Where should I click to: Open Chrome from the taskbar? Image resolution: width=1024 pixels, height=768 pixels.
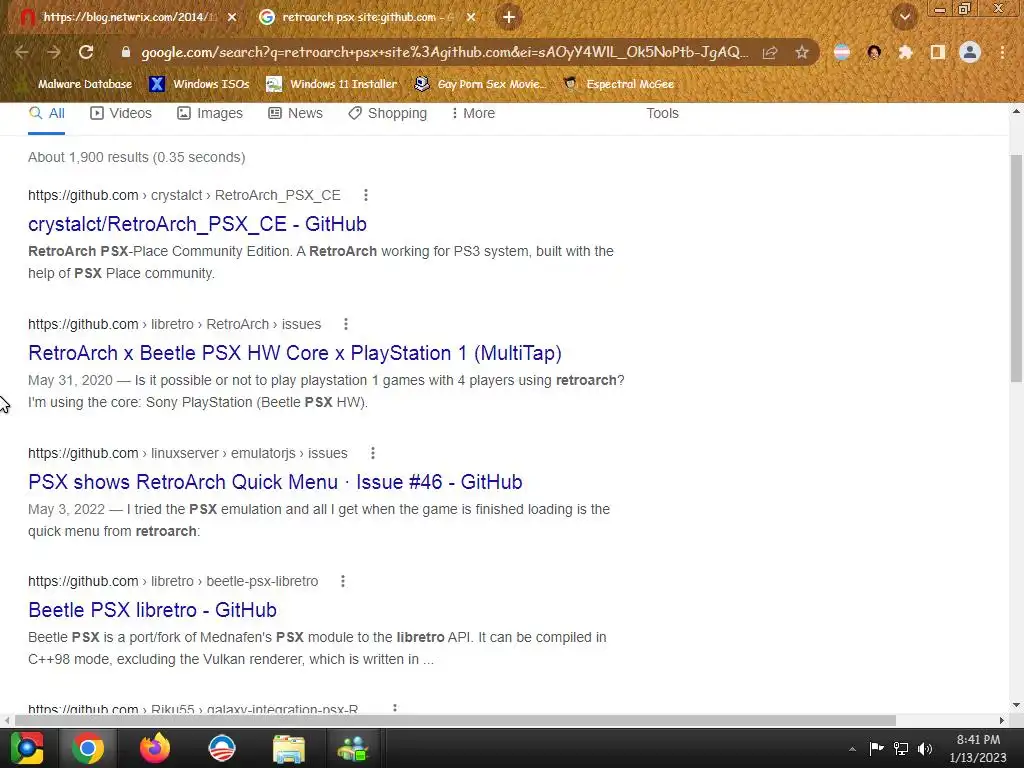click(x=88, y=748)
